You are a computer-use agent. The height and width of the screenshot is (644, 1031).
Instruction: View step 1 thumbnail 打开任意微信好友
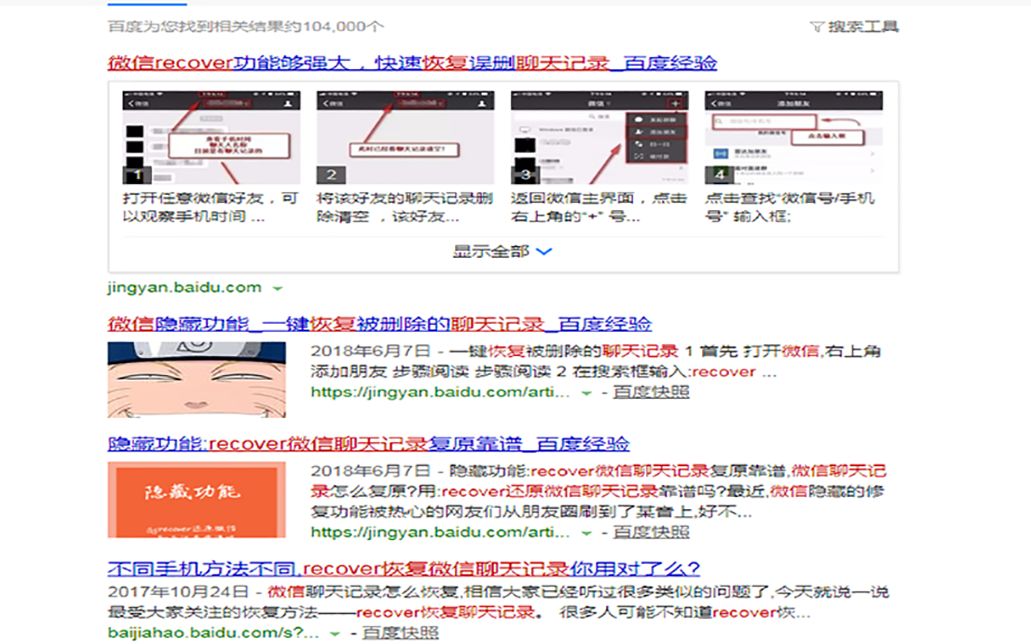click(x=211, y=137)
